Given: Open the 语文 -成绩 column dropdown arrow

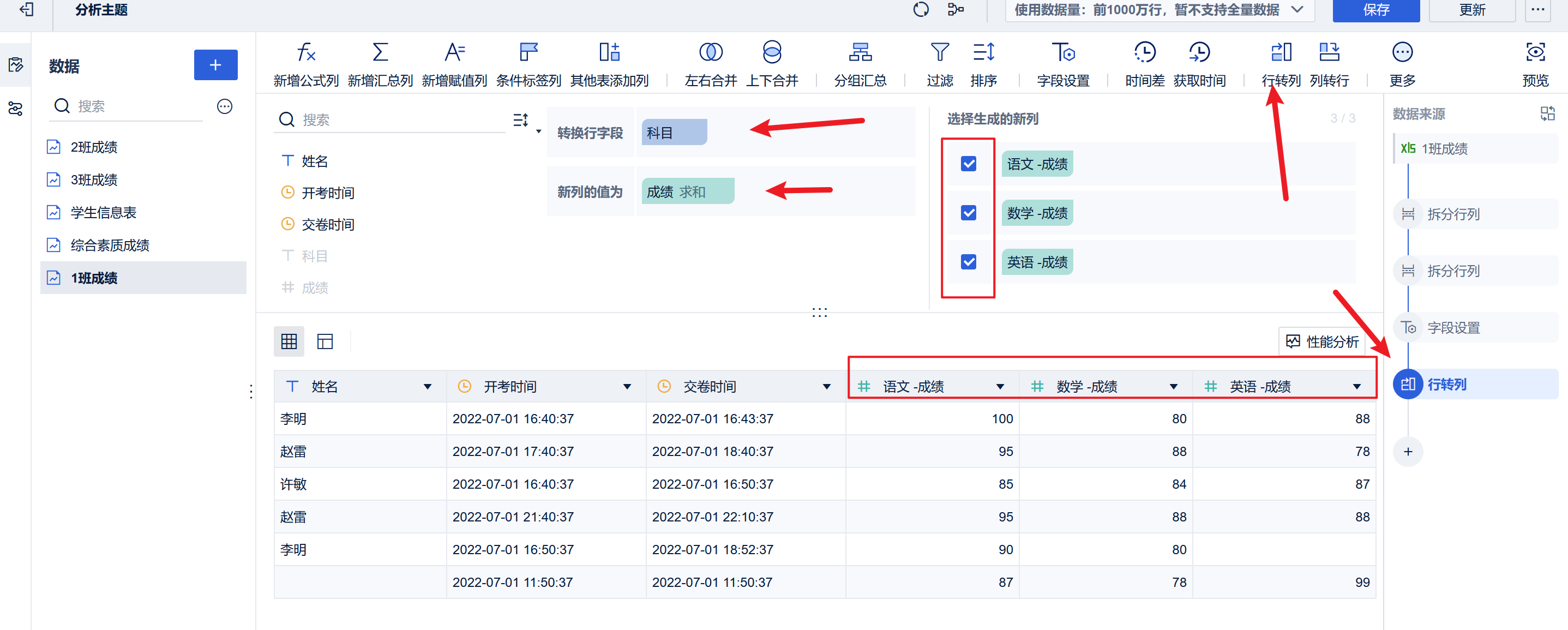Looking at the screenshot, I should pos(1000,387).
